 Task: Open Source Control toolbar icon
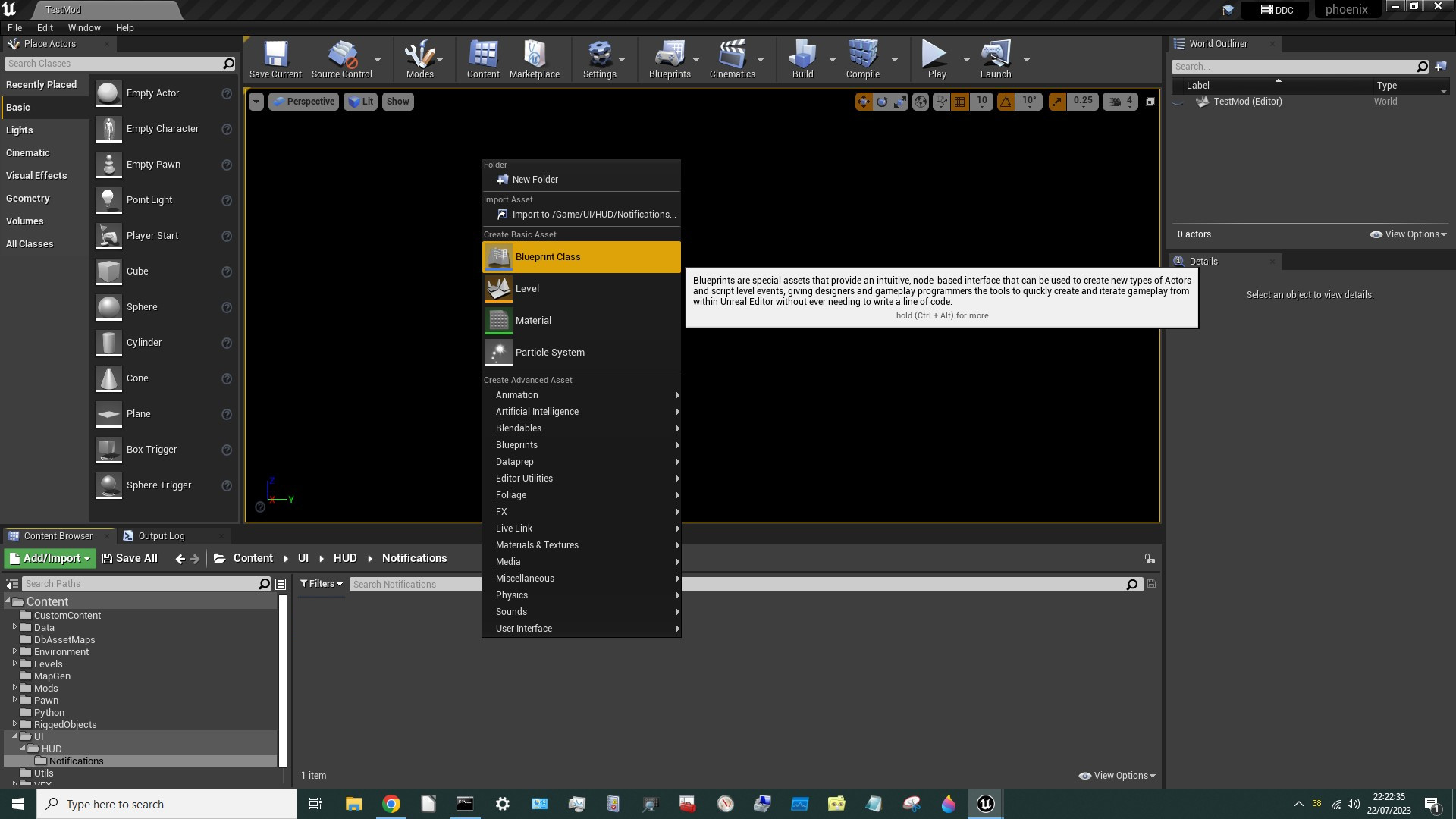pos(341,59)
